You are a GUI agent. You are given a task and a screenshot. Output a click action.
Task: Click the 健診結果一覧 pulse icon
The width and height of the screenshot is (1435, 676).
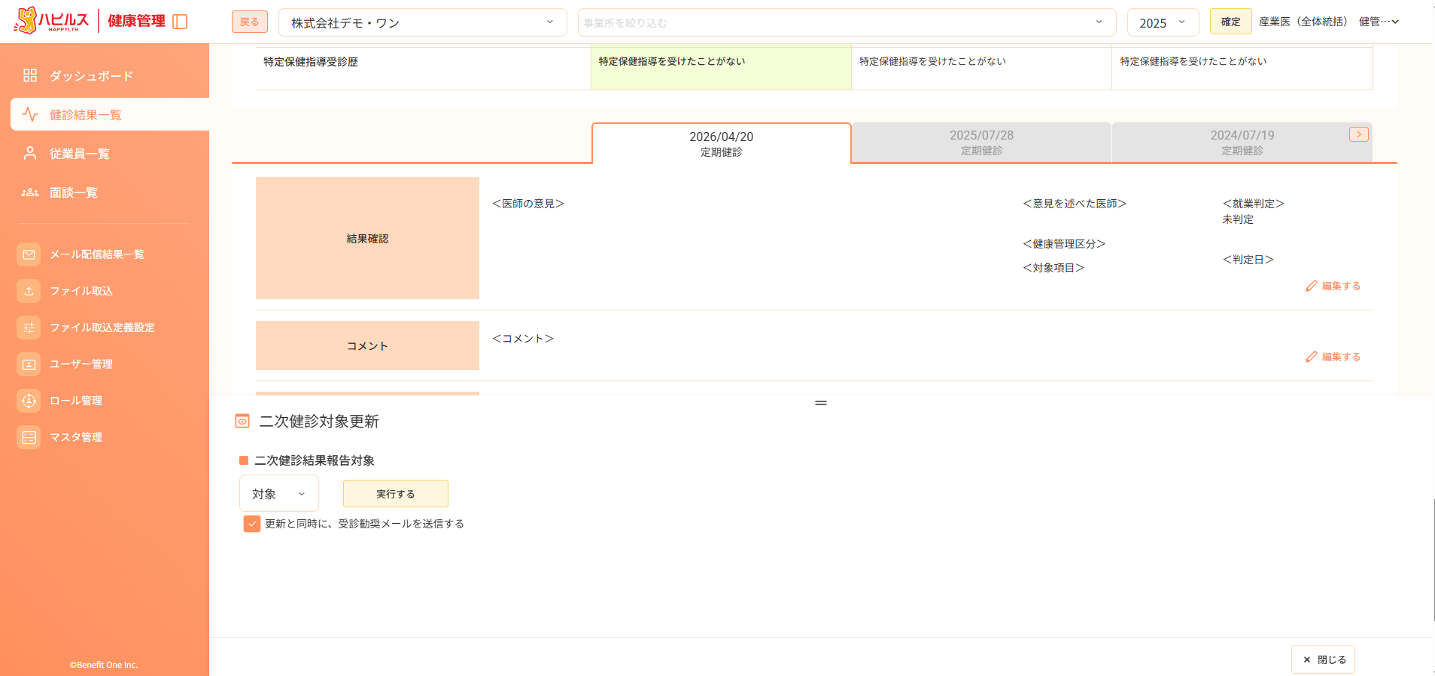[30, 115]
